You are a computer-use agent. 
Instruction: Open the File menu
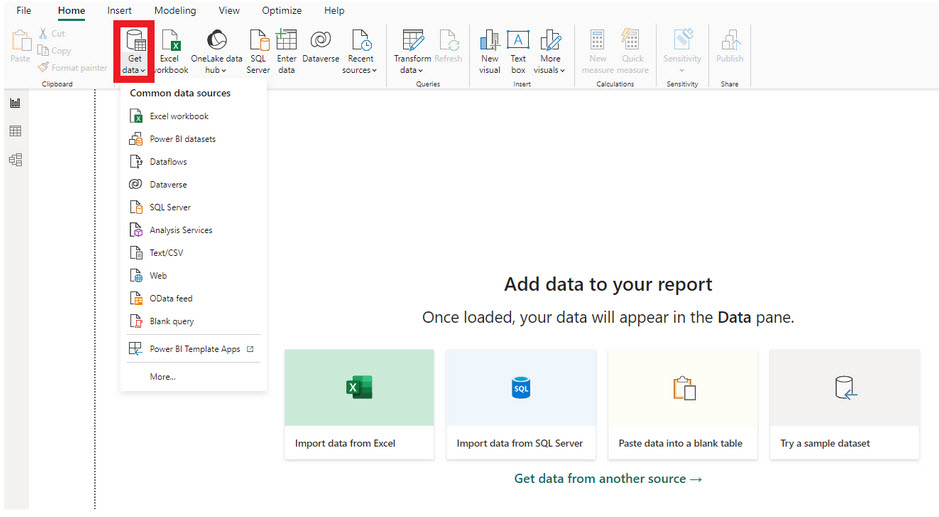pos(24,11)
